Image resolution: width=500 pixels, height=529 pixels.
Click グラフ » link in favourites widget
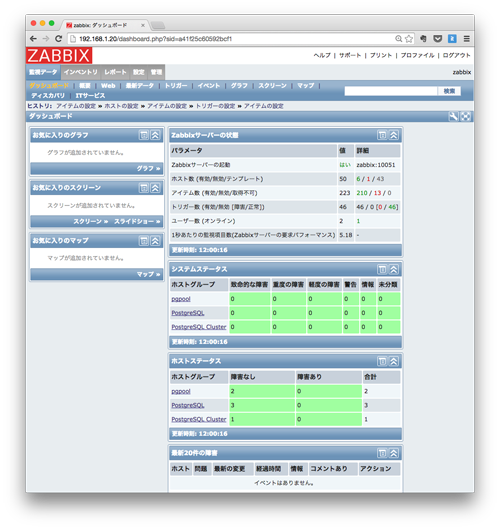148,168
